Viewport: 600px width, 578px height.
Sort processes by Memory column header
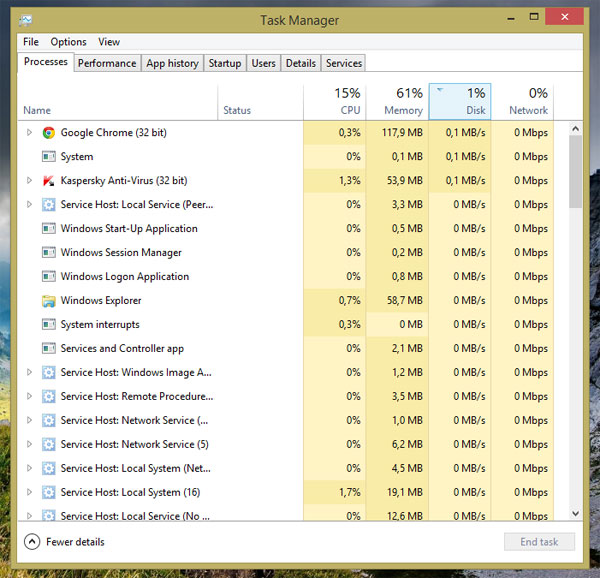tap(397, 102)
